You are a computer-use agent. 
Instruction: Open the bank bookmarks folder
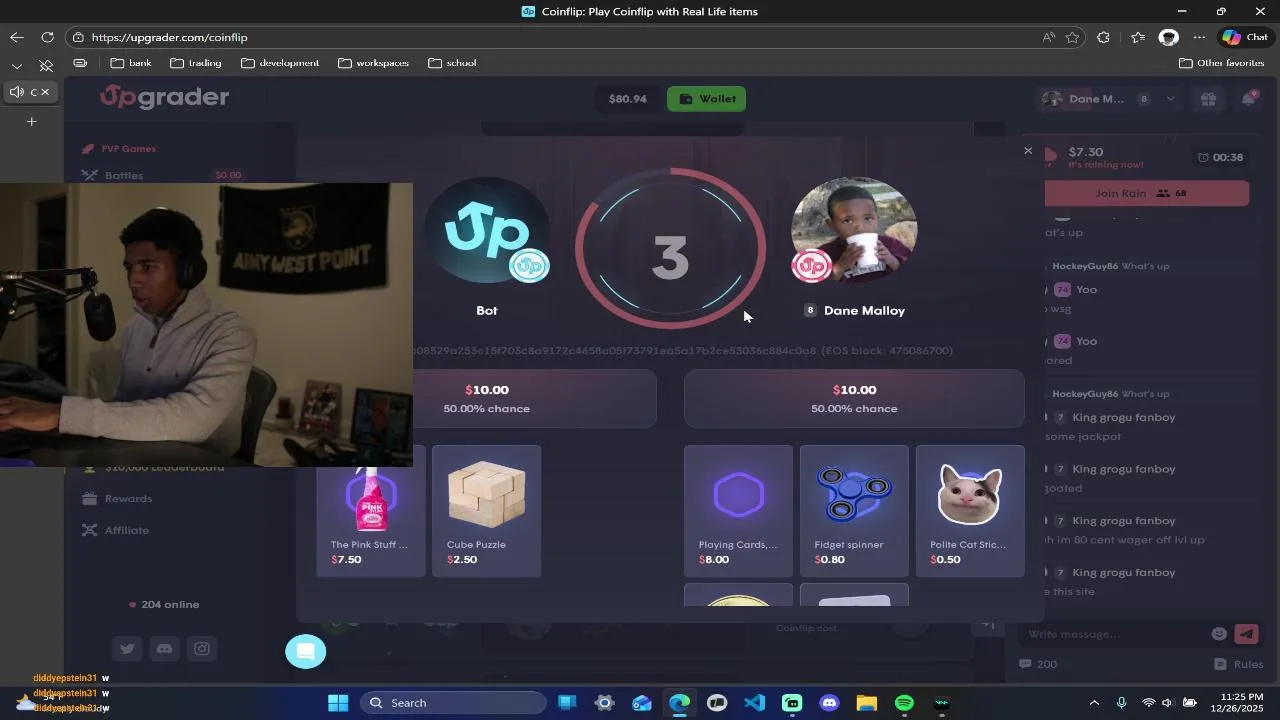tap(131, 63)
